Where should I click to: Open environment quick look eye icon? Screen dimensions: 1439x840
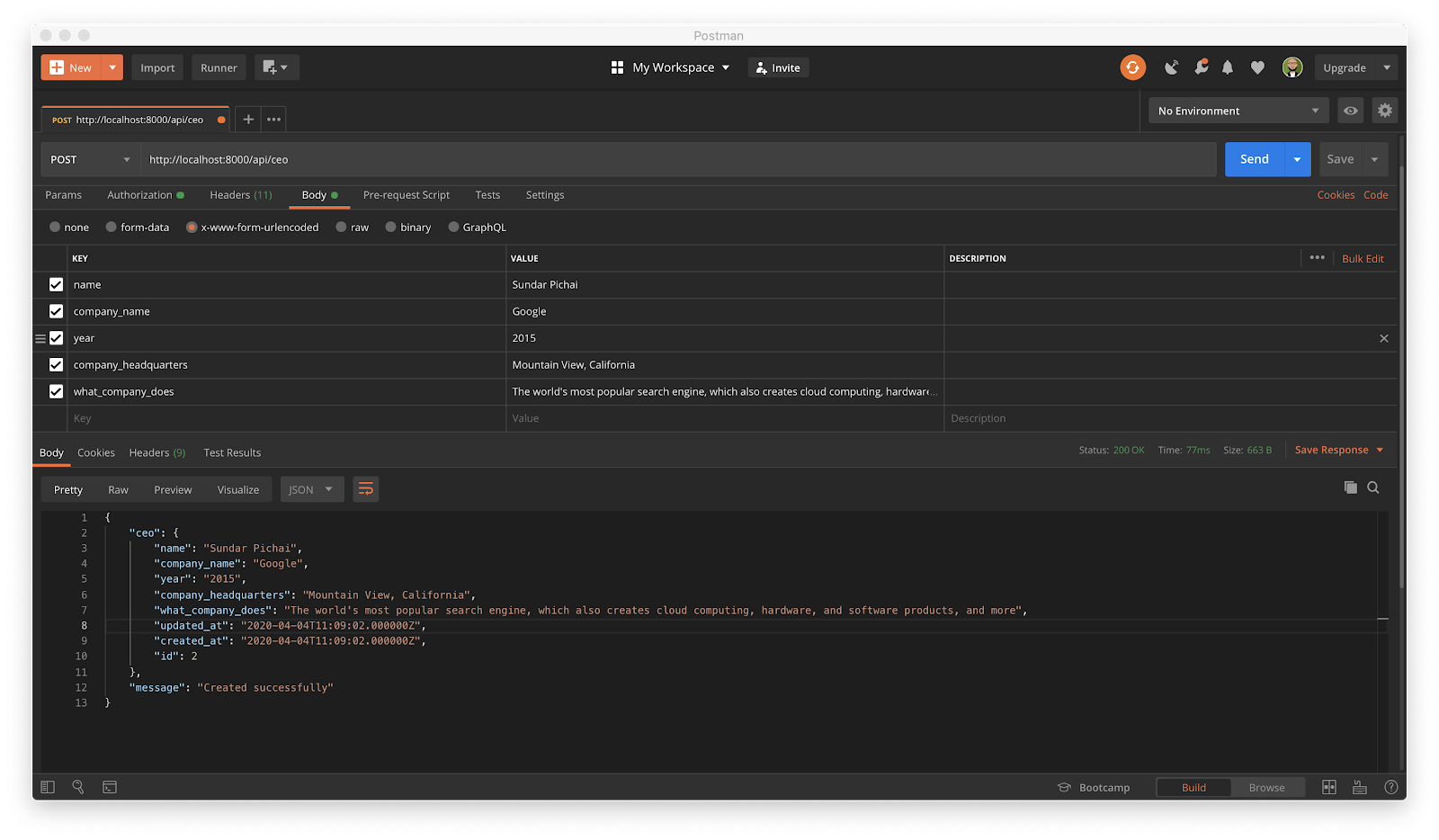(1351, 111)
